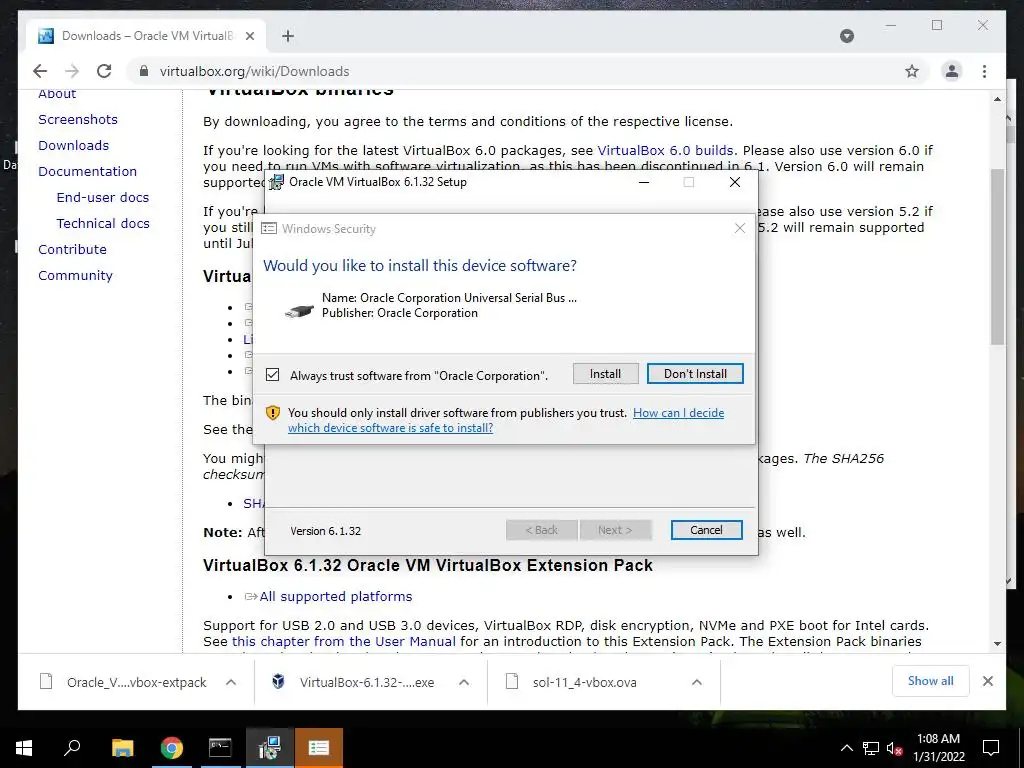Open the Chrome profile avatar
The height and width of the screenshot is (768, 1024).
(x=952, y=71)
